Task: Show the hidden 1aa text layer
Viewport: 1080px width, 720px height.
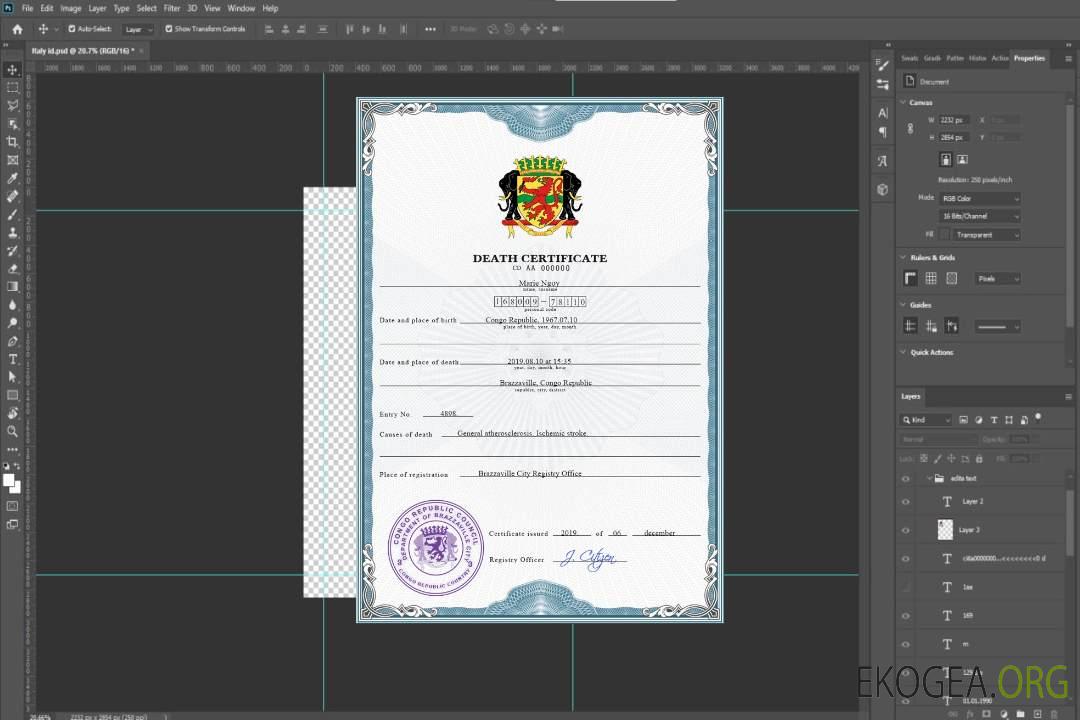Action: (x=906, y=587)
